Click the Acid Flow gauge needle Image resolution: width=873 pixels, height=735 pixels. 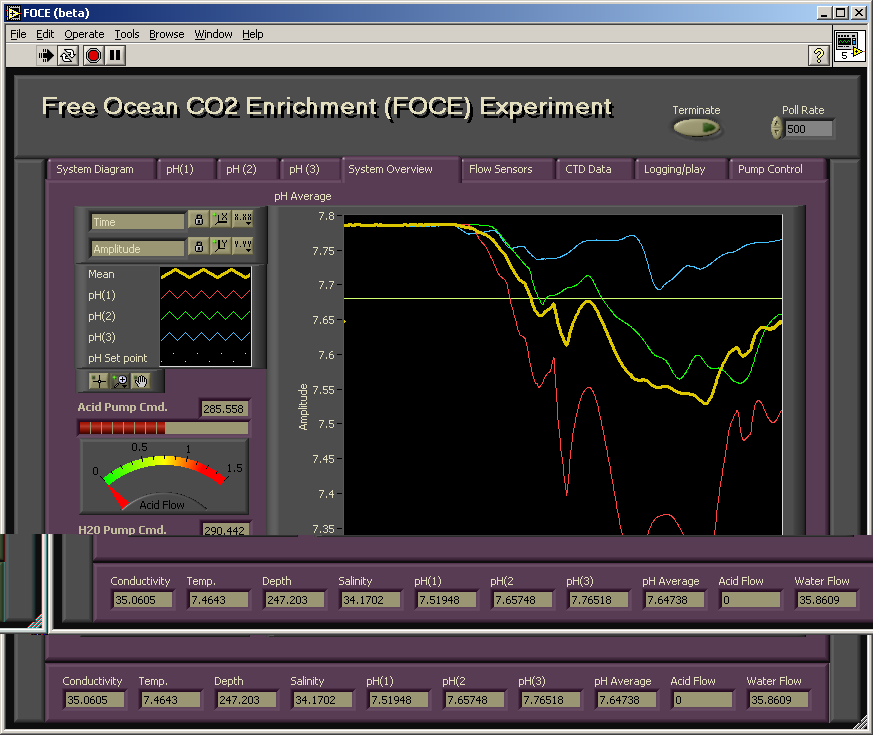pos(117,497)
